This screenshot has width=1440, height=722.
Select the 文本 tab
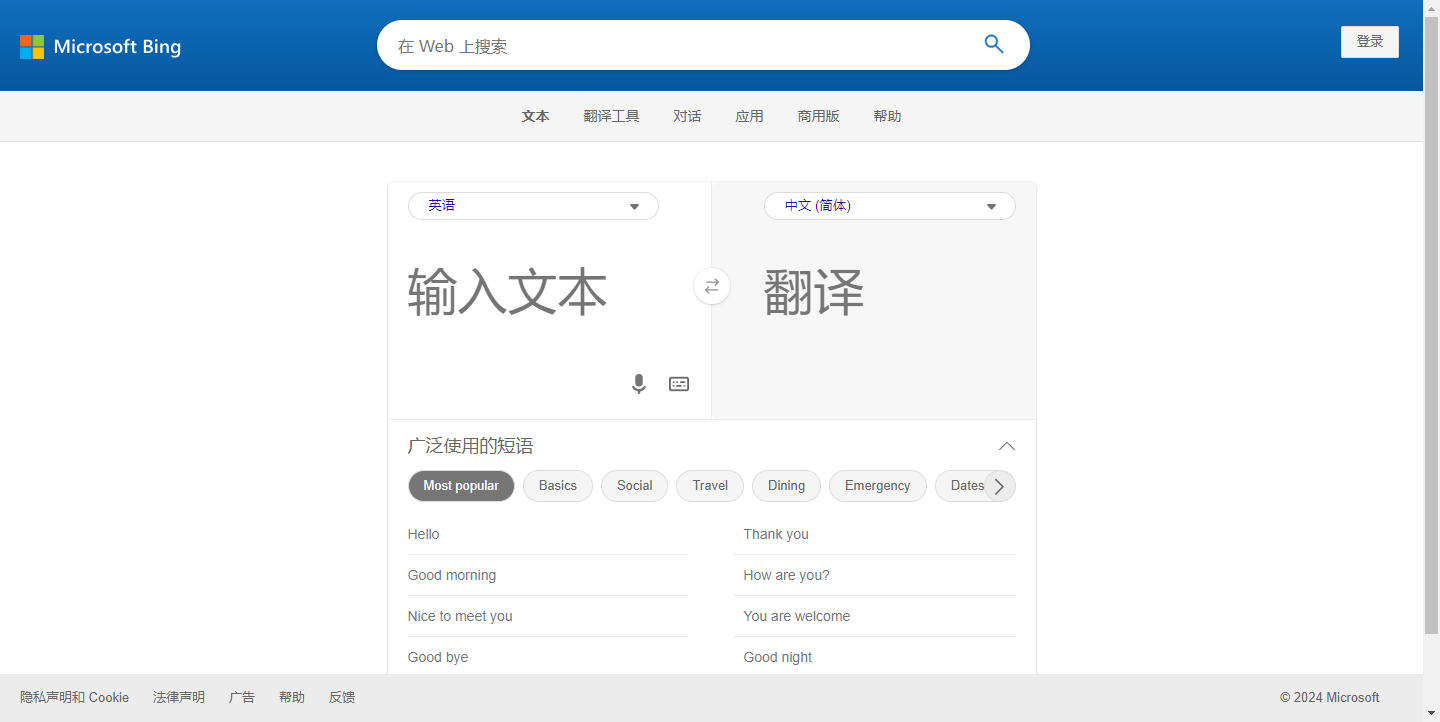point(536,116)
